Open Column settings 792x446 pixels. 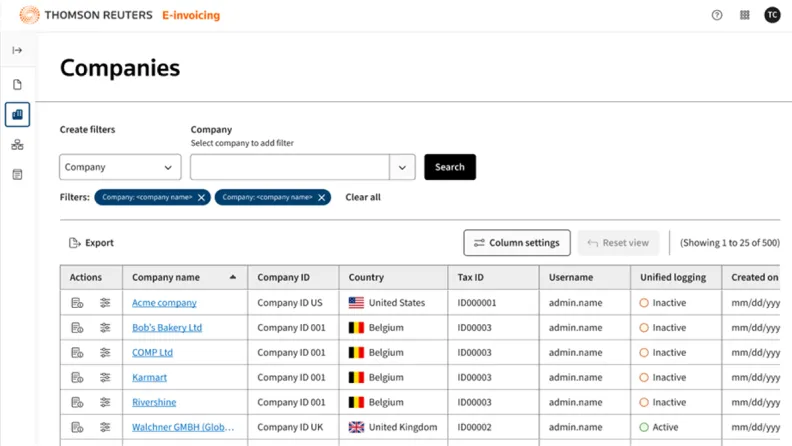517,243
